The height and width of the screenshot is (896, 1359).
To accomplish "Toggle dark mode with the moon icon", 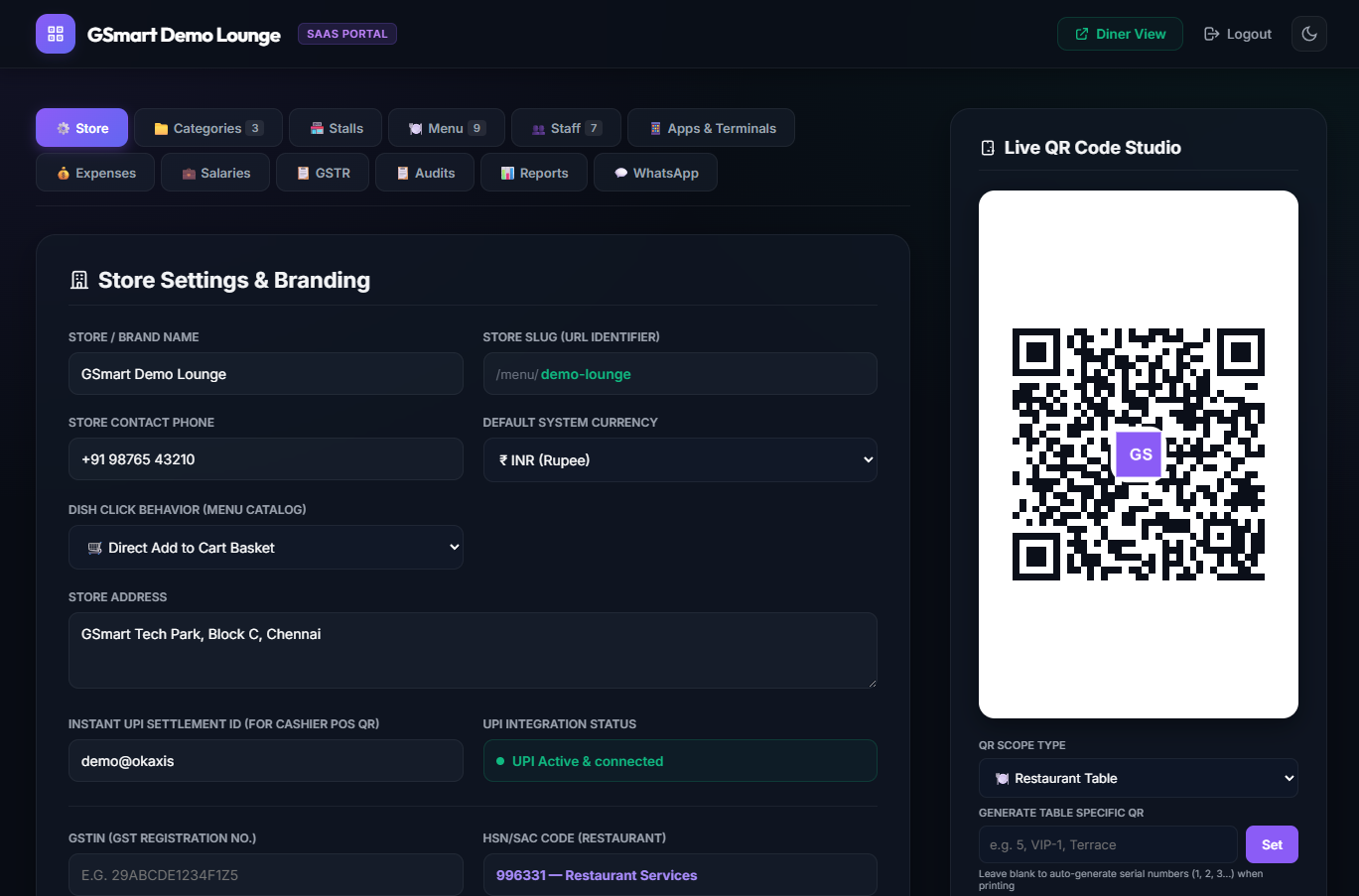I will [1309, 34].
